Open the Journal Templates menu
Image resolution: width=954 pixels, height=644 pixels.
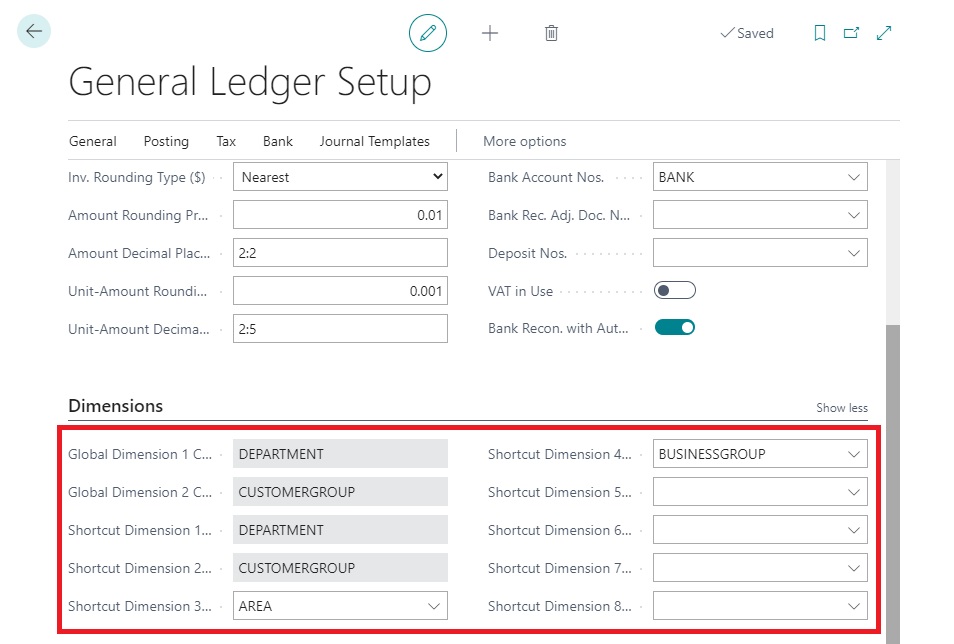click(x=374, y=141)
